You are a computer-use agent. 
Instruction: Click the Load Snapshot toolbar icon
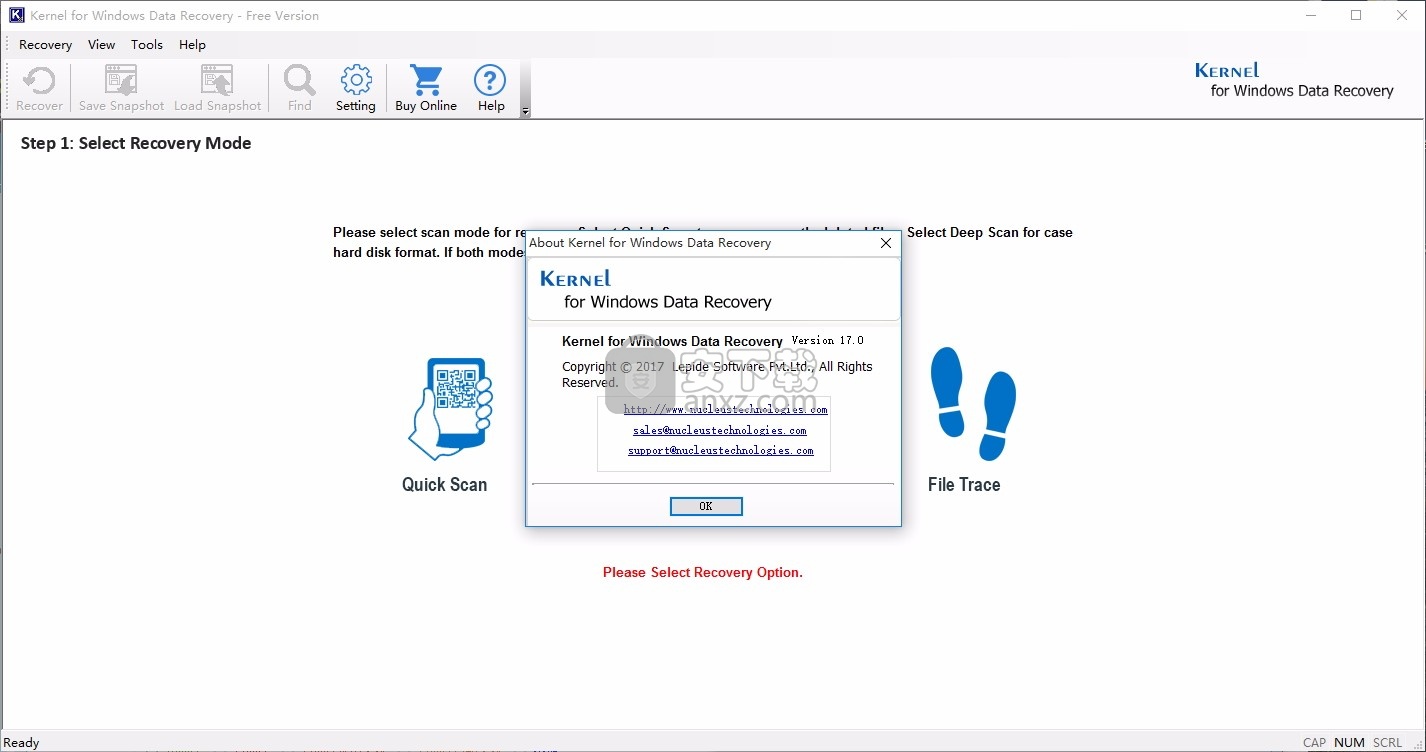tap(217, 81)
